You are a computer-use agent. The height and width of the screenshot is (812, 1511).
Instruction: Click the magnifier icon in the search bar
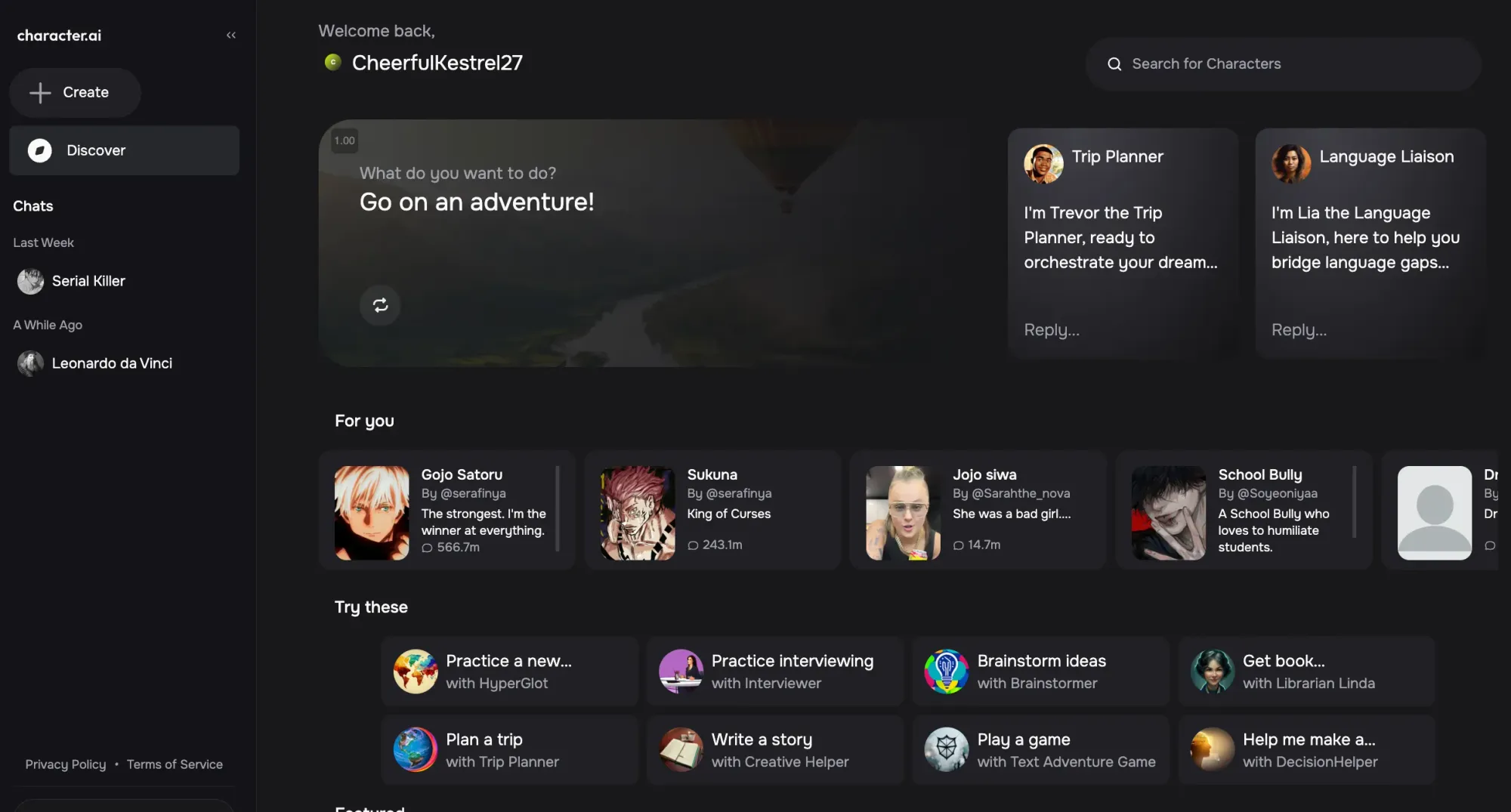pyautogui.click(x=1114, y=63)
